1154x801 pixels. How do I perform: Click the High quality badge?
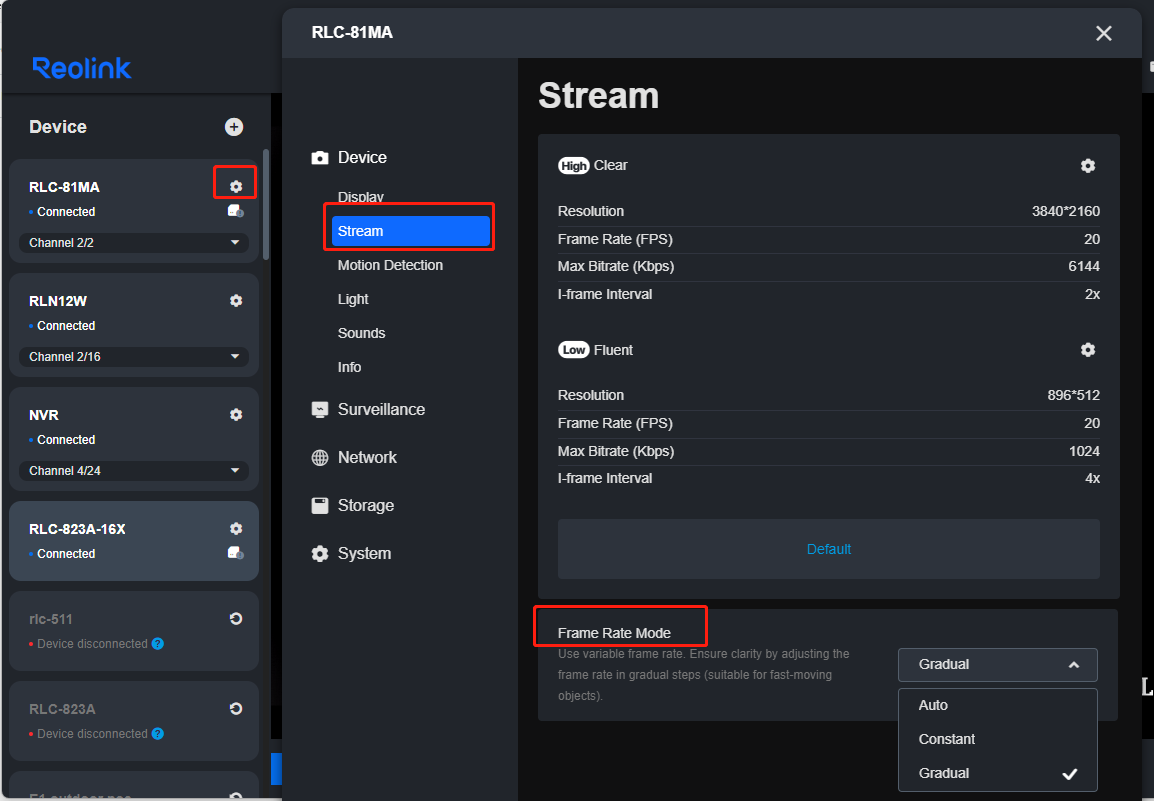click(573, 166)
